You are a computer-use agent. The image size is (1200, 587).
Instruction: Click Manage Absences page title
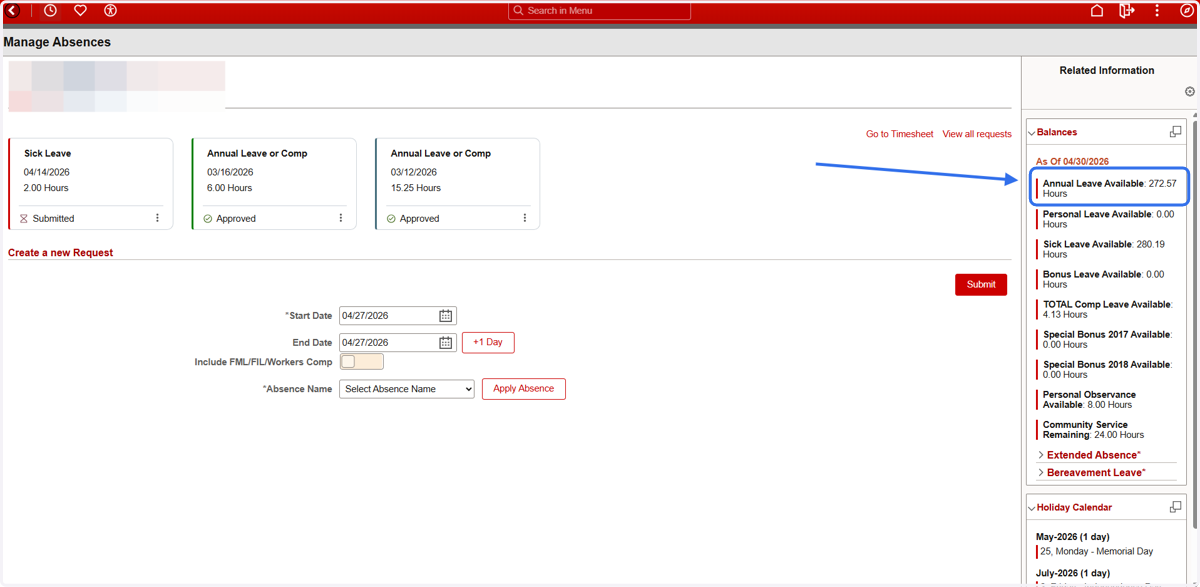[x=57, y=42]
